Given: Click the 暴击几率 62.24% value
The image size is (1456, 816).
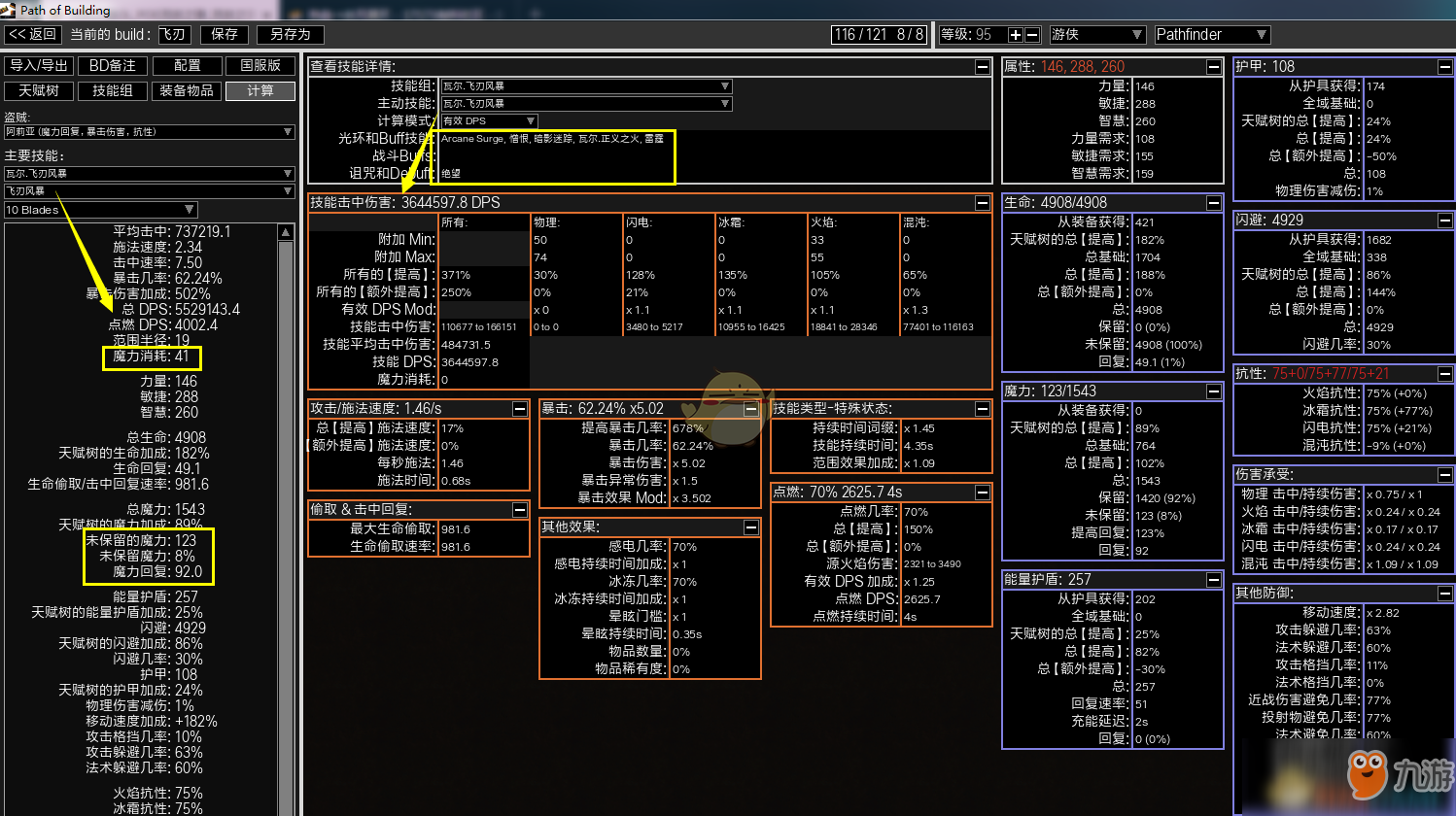Looking at the screenshot, I should (x=693, y=446).
